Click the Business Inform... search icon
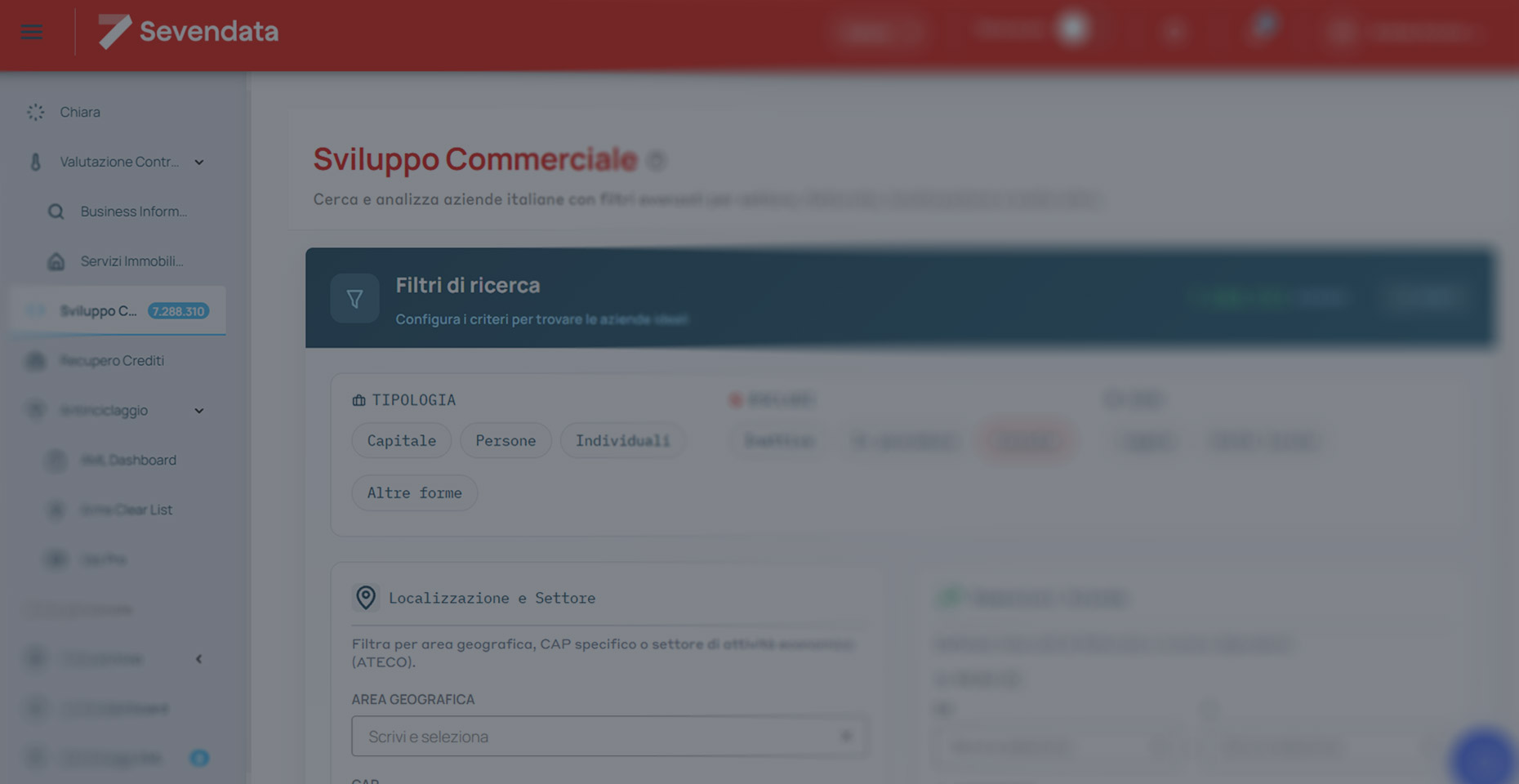 [x=56, y=212]
